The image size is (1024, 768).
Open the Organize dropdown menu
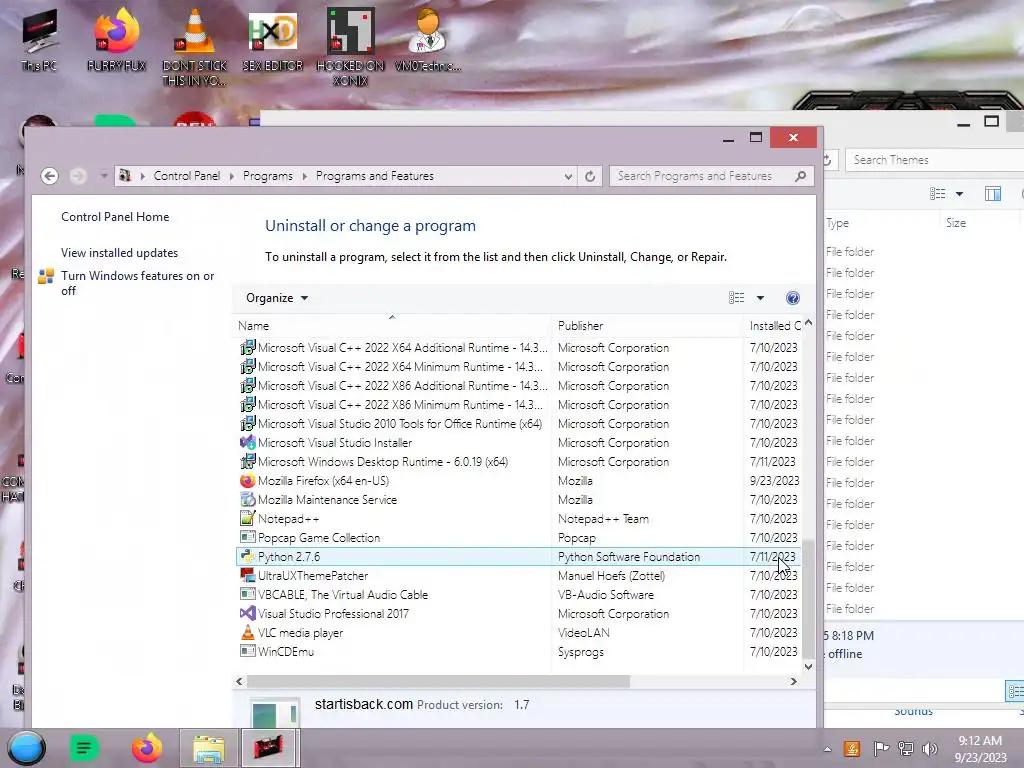click(277, 298)
